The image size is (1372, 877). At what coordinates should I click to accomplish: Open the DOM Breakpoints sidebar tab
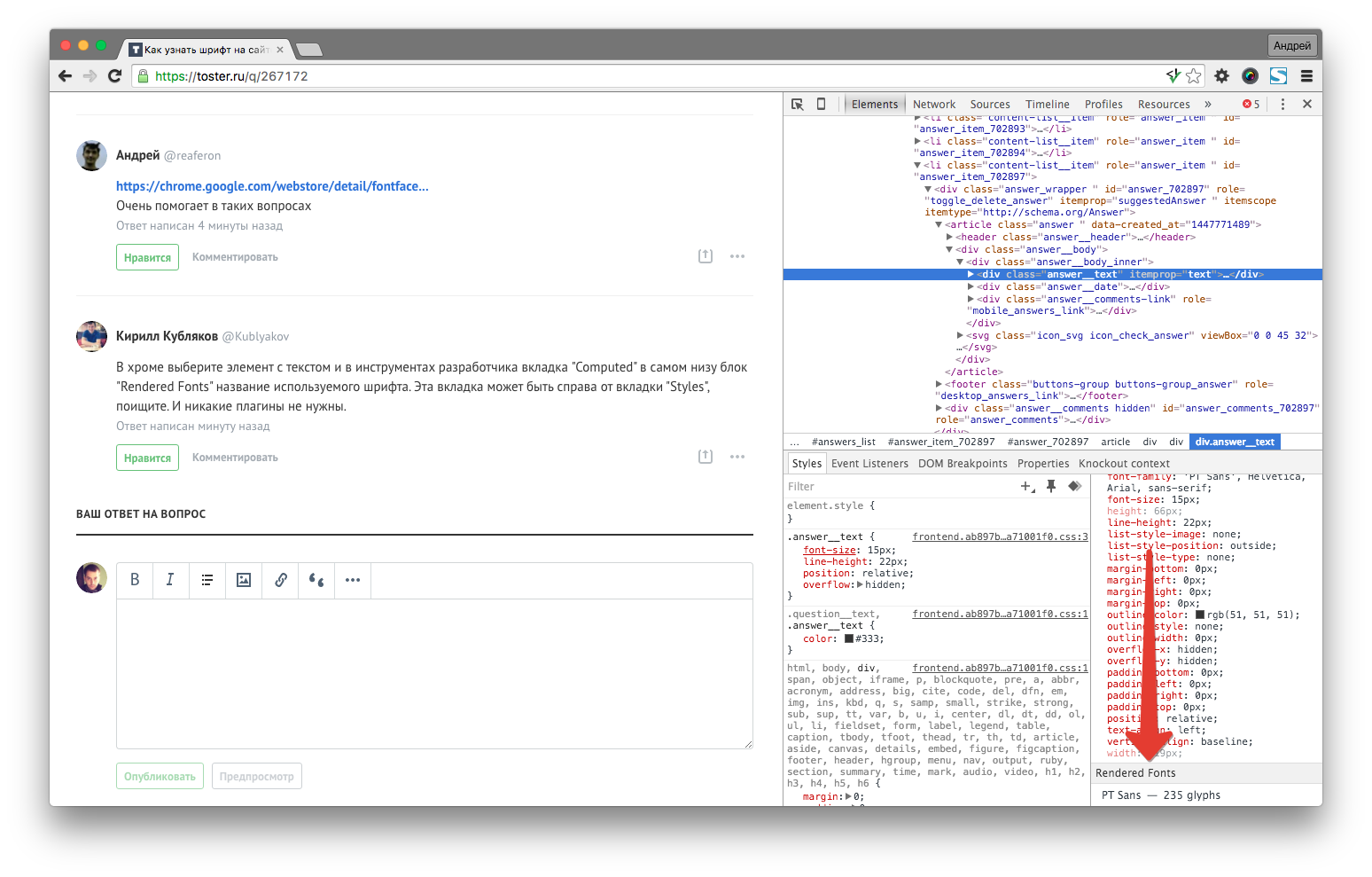(963, 463)
